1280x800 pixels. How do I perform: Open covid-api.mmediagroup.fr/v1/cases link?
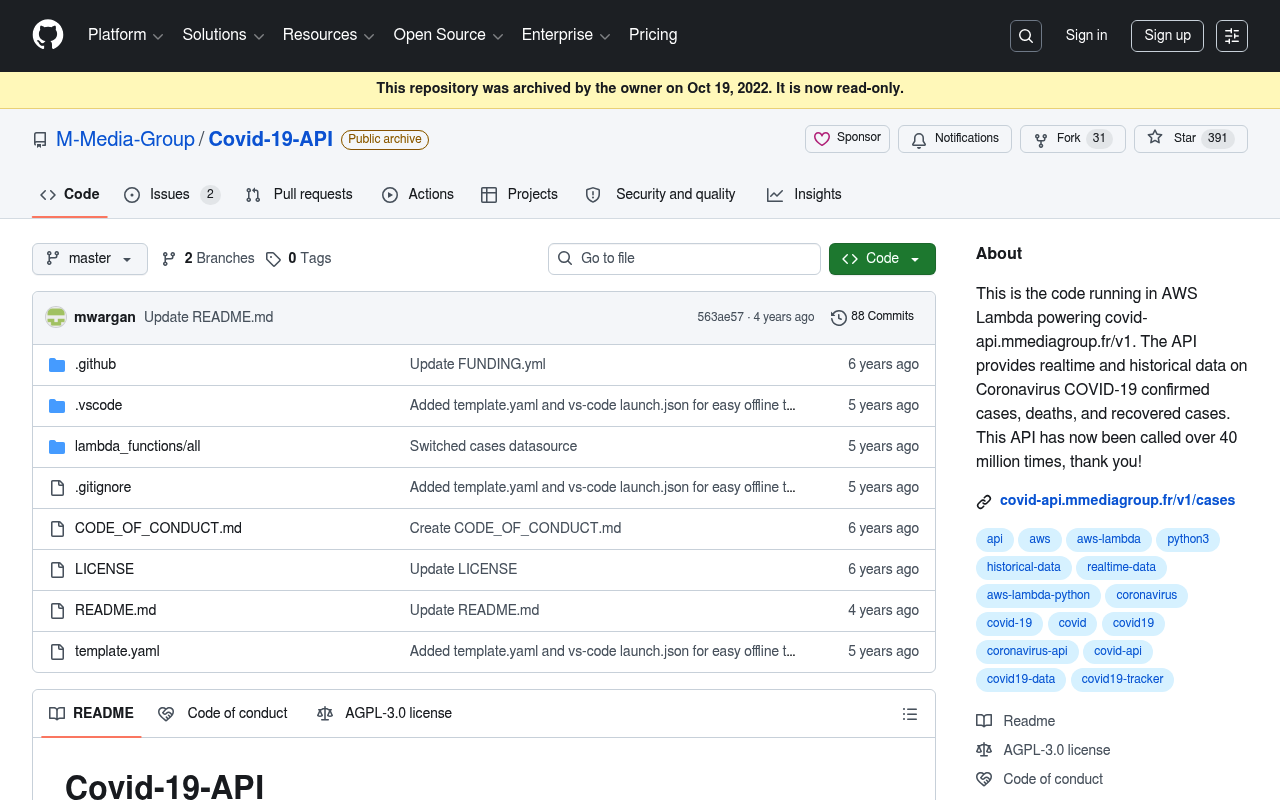tap(1117, 501)
